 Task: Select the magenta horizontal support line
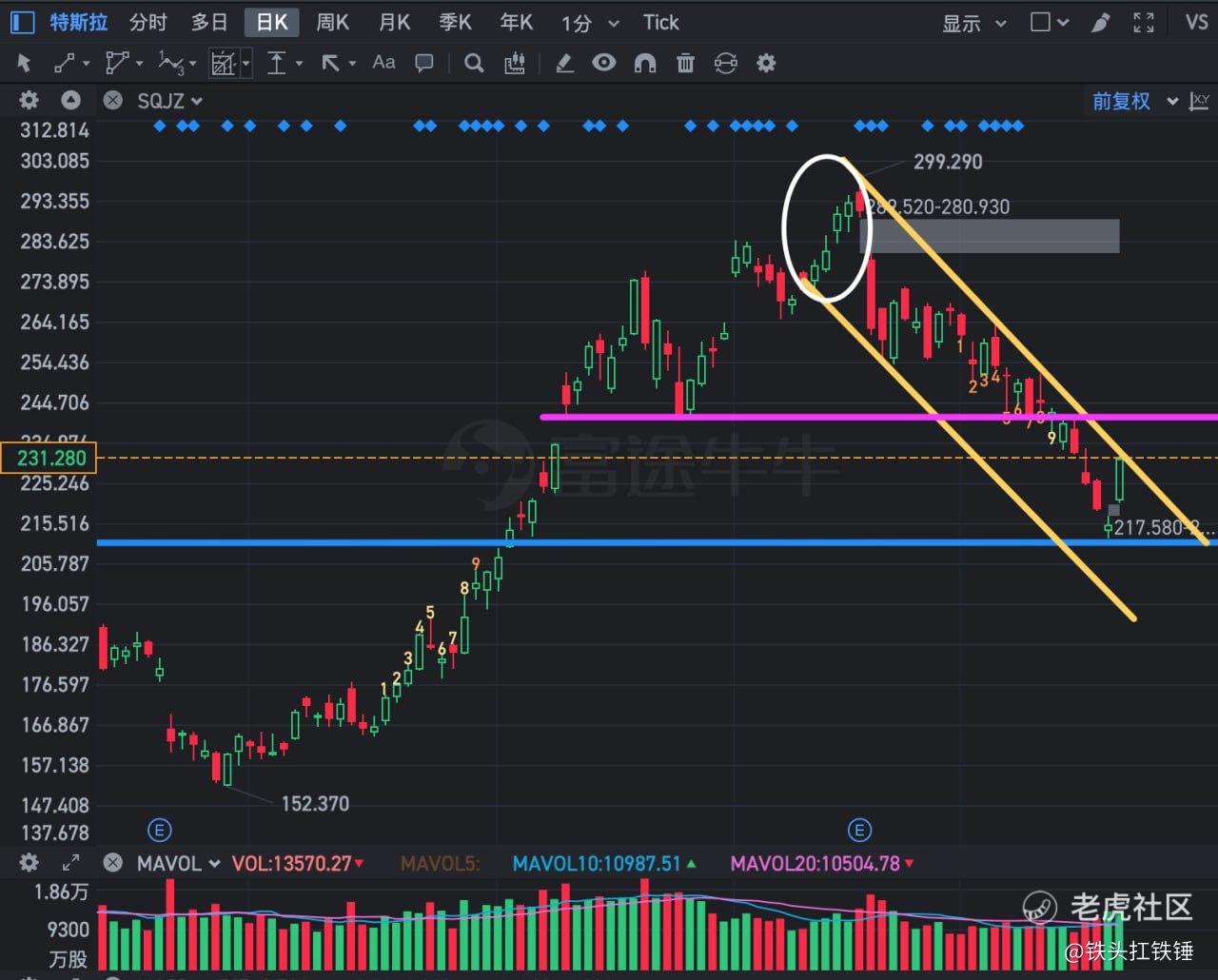[878, 417]
